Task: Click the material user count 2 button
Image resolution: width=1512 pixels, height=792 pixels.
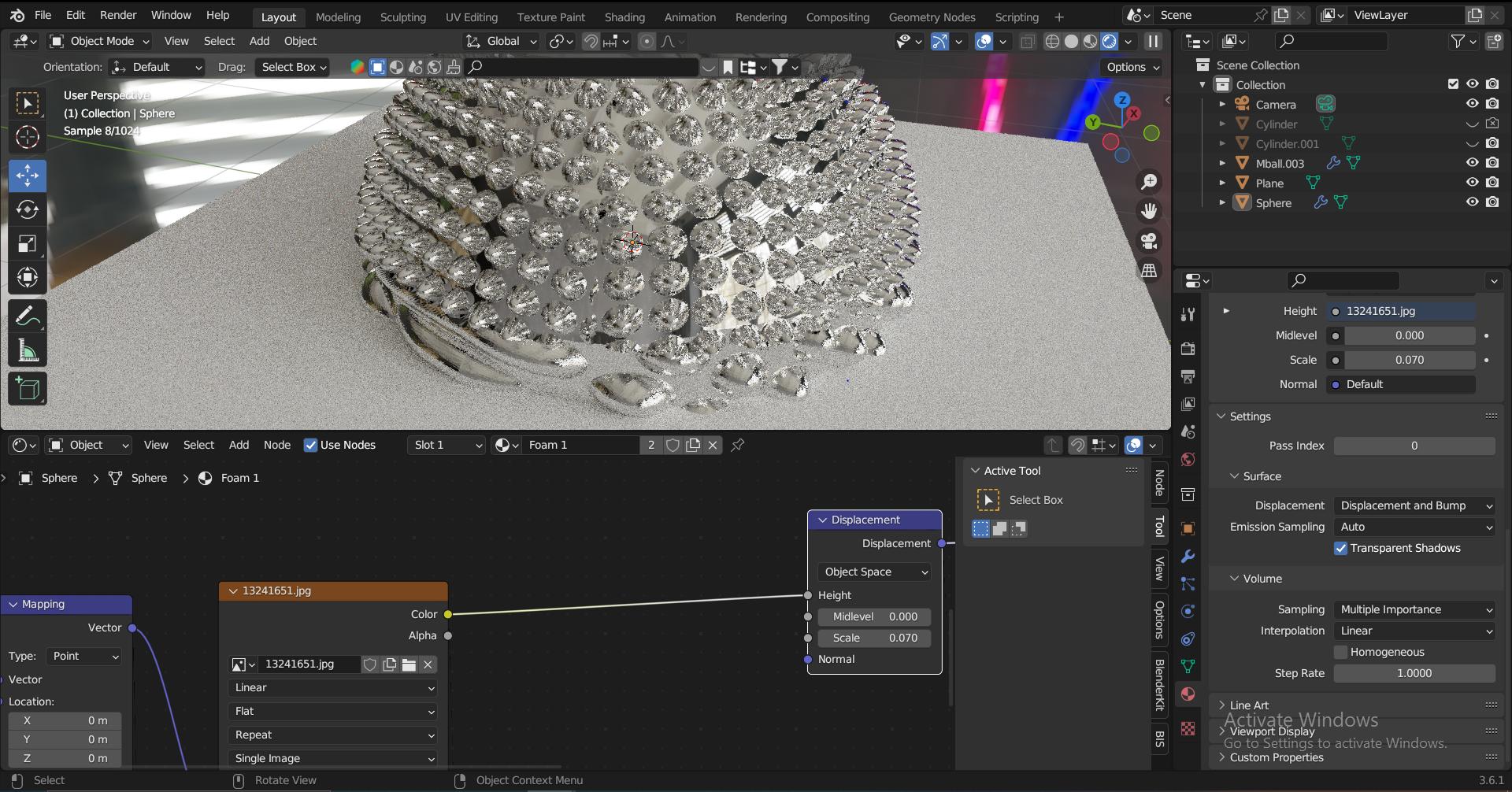Action: (x=651, y=445)
